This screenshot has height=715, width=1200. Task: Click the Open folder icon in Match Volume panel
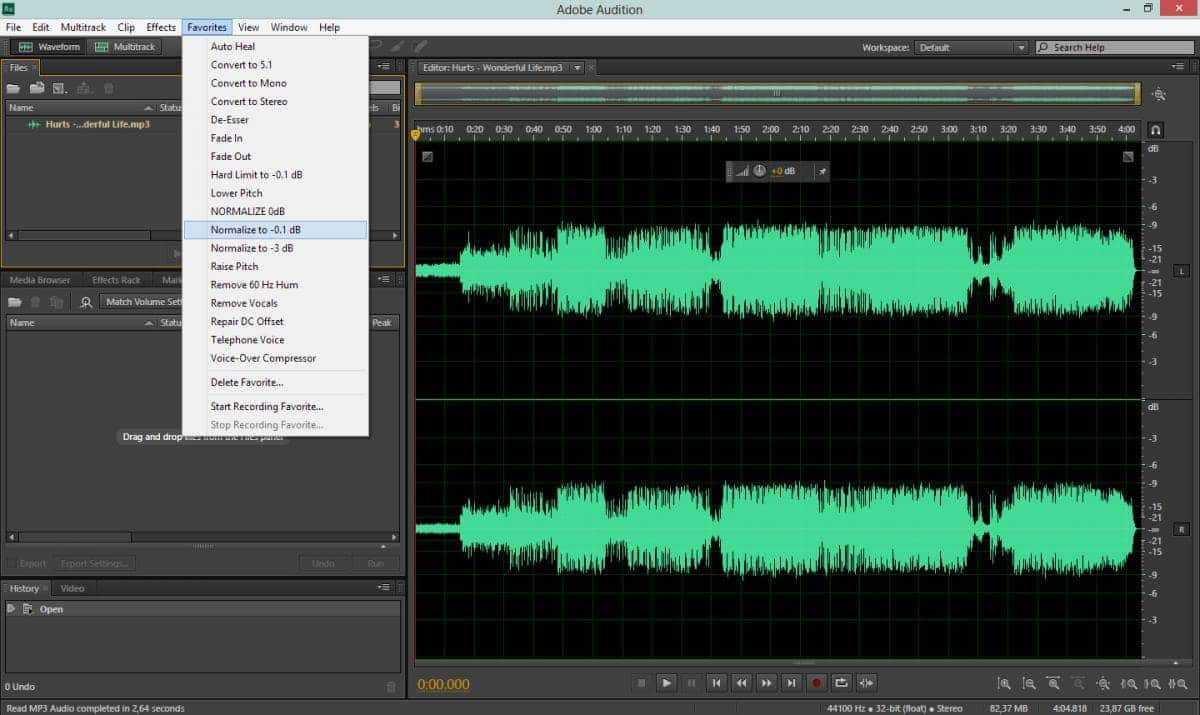(14, 302)
